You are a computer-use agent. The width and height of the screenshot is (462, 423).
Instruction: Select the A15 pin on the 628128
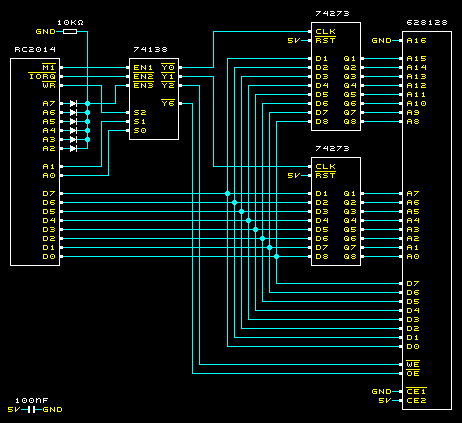click(416, 59)
